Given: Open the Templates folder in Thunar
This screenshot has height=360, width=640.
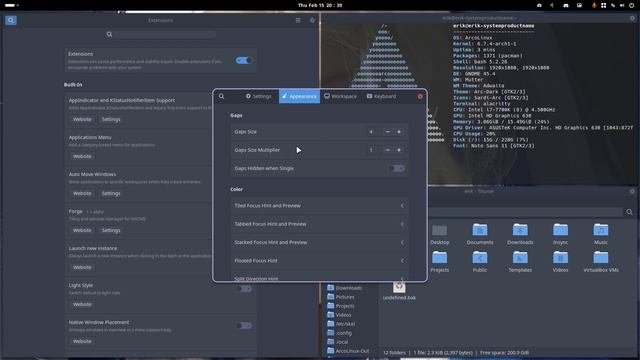Looking at the screenshot, I should pyautogui.click(x=520, y=262).
